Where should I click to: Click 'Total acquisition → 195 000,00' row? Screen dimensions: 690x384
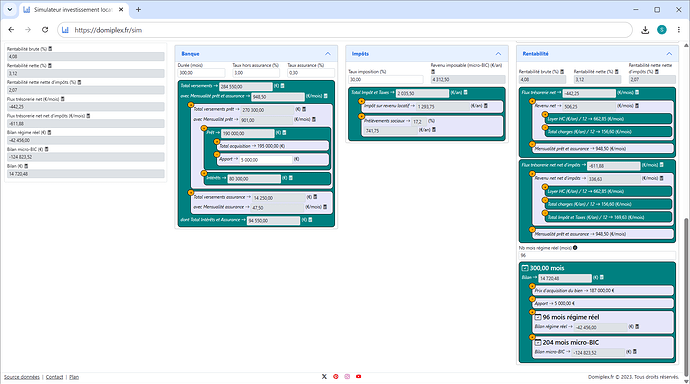tap(273, 146)
